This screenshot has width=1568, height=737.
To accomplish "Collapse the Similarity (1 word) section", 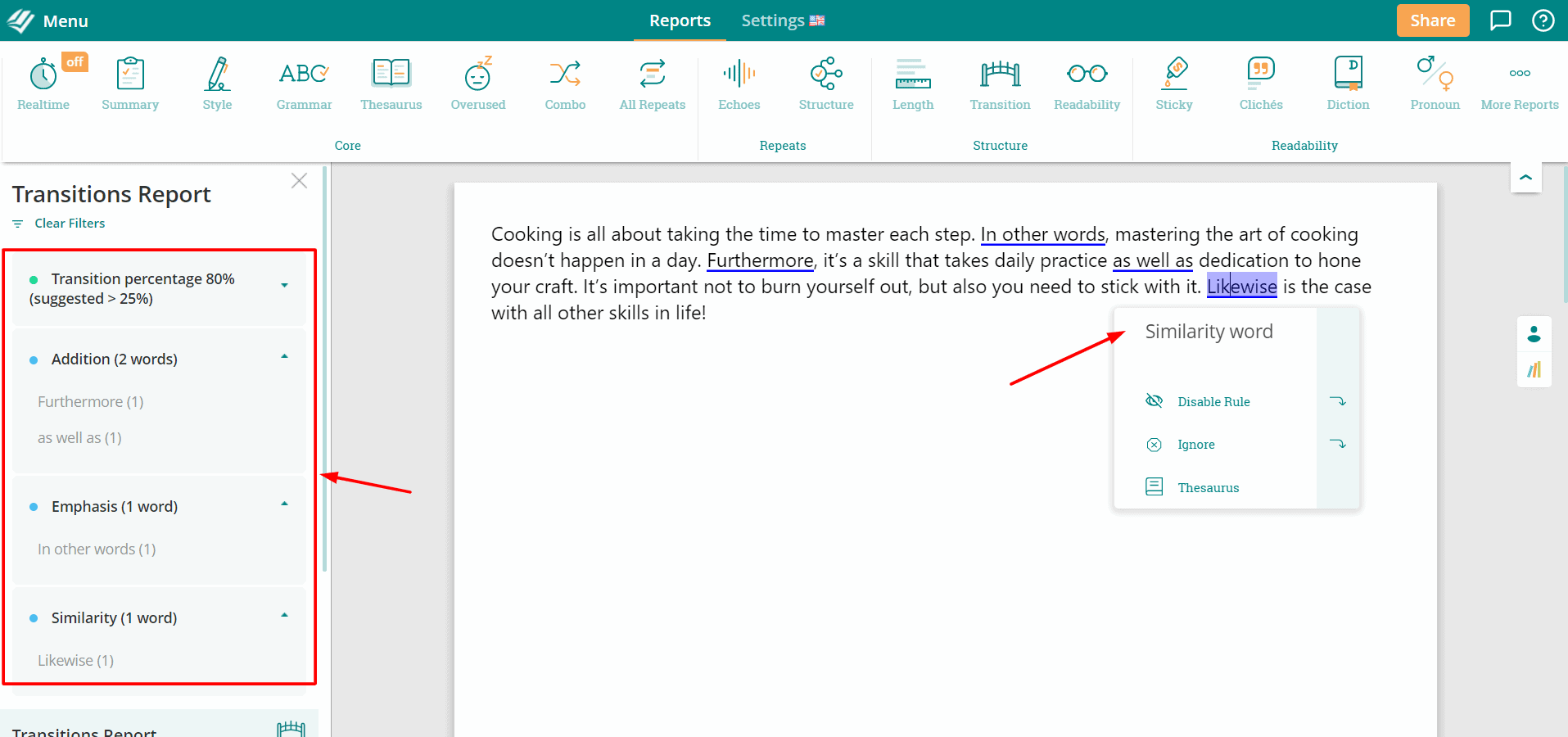I will point(284,616).
